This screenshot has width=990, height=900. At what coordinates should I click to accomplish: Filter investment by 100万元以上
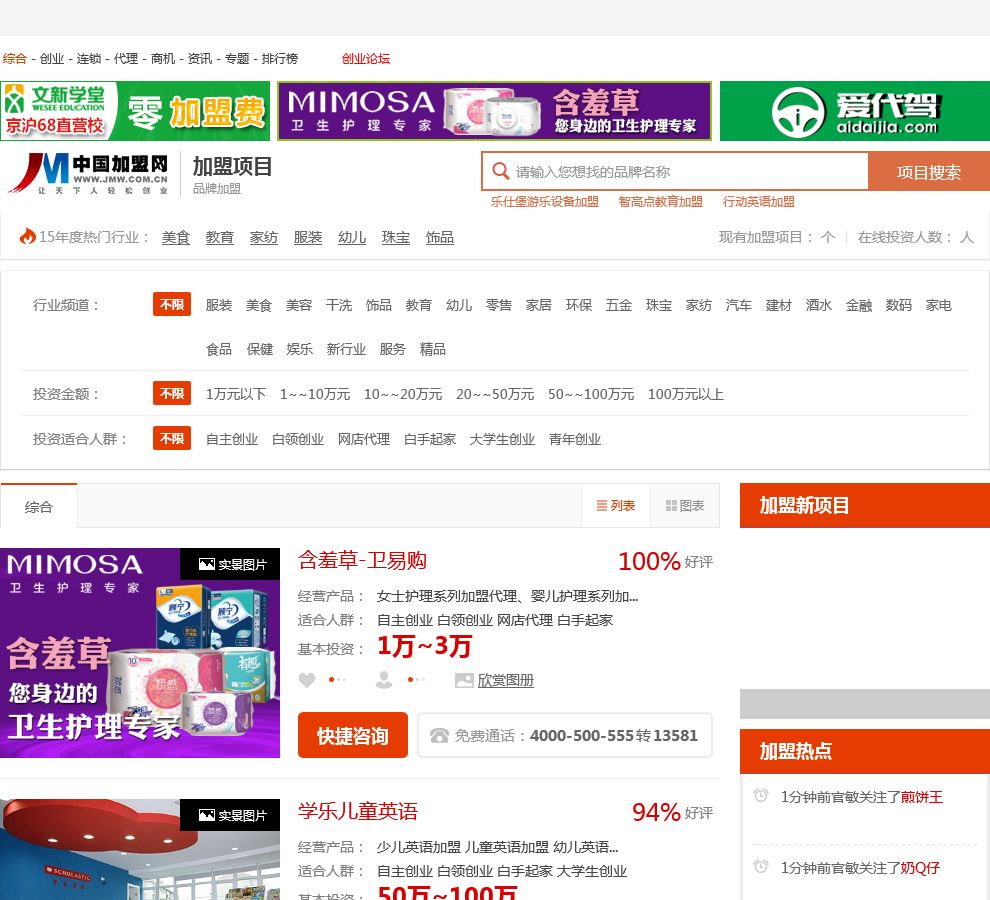(x=686, y=394)
